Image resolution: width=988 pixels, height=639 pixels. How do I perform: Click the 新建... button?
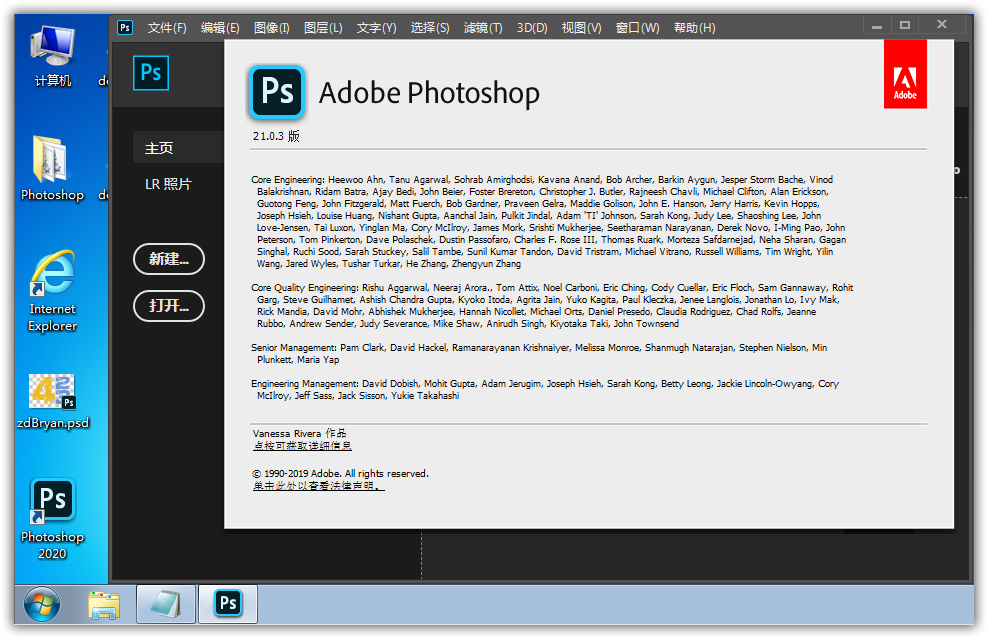169,259
